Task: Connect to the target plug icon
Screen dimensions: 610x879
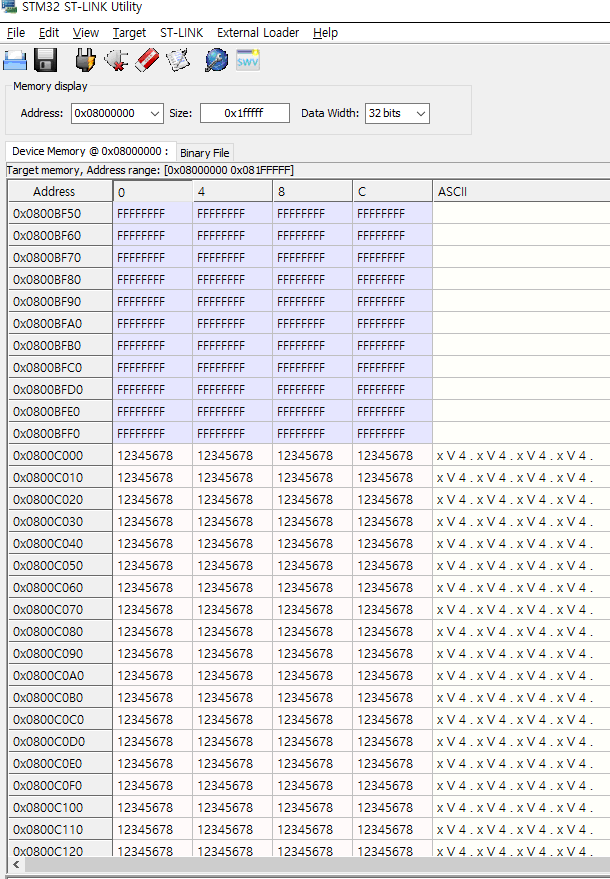Action: coord(85,60)
